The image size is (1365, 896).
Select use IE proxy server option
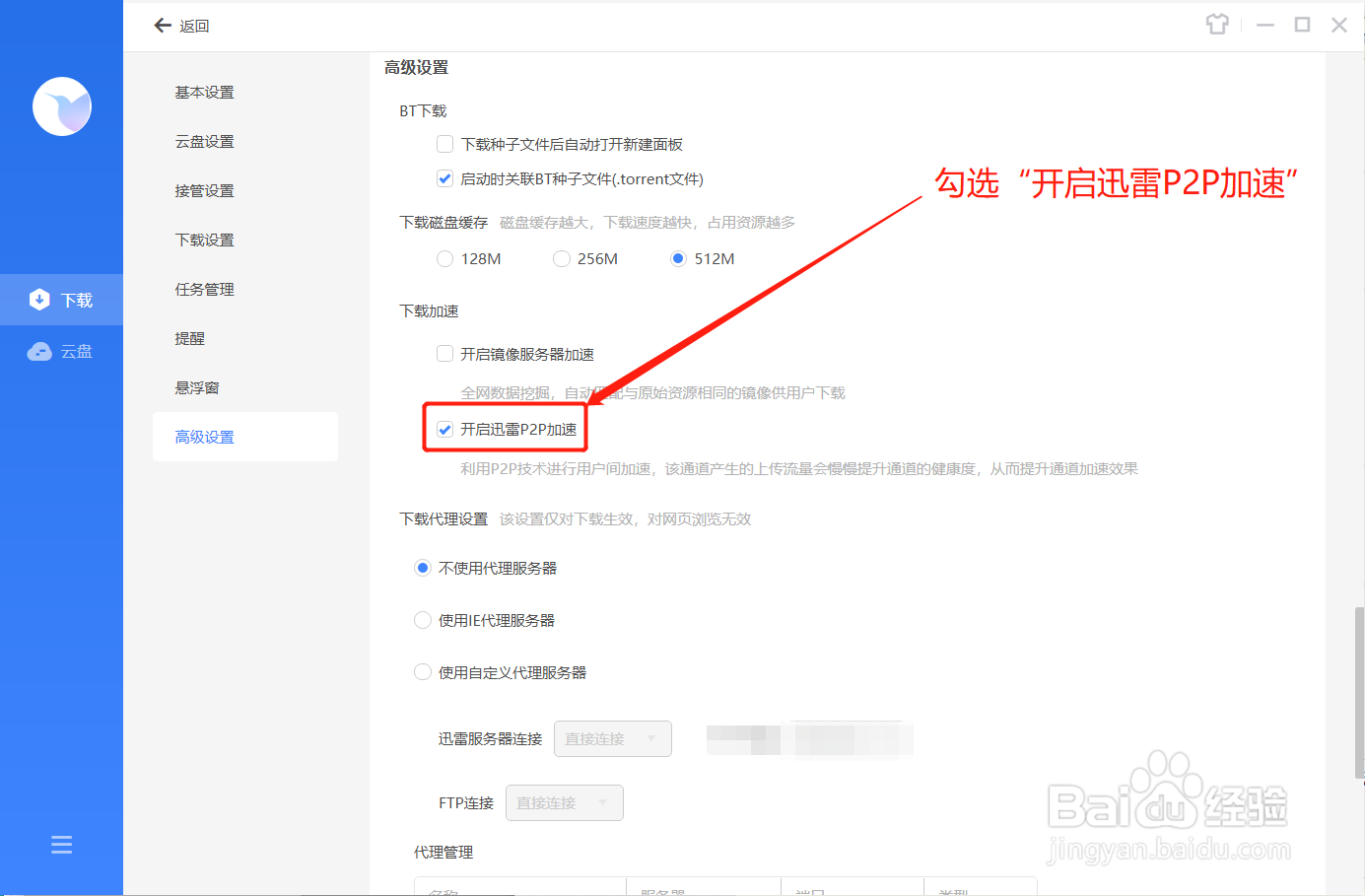tap(423, 620)
